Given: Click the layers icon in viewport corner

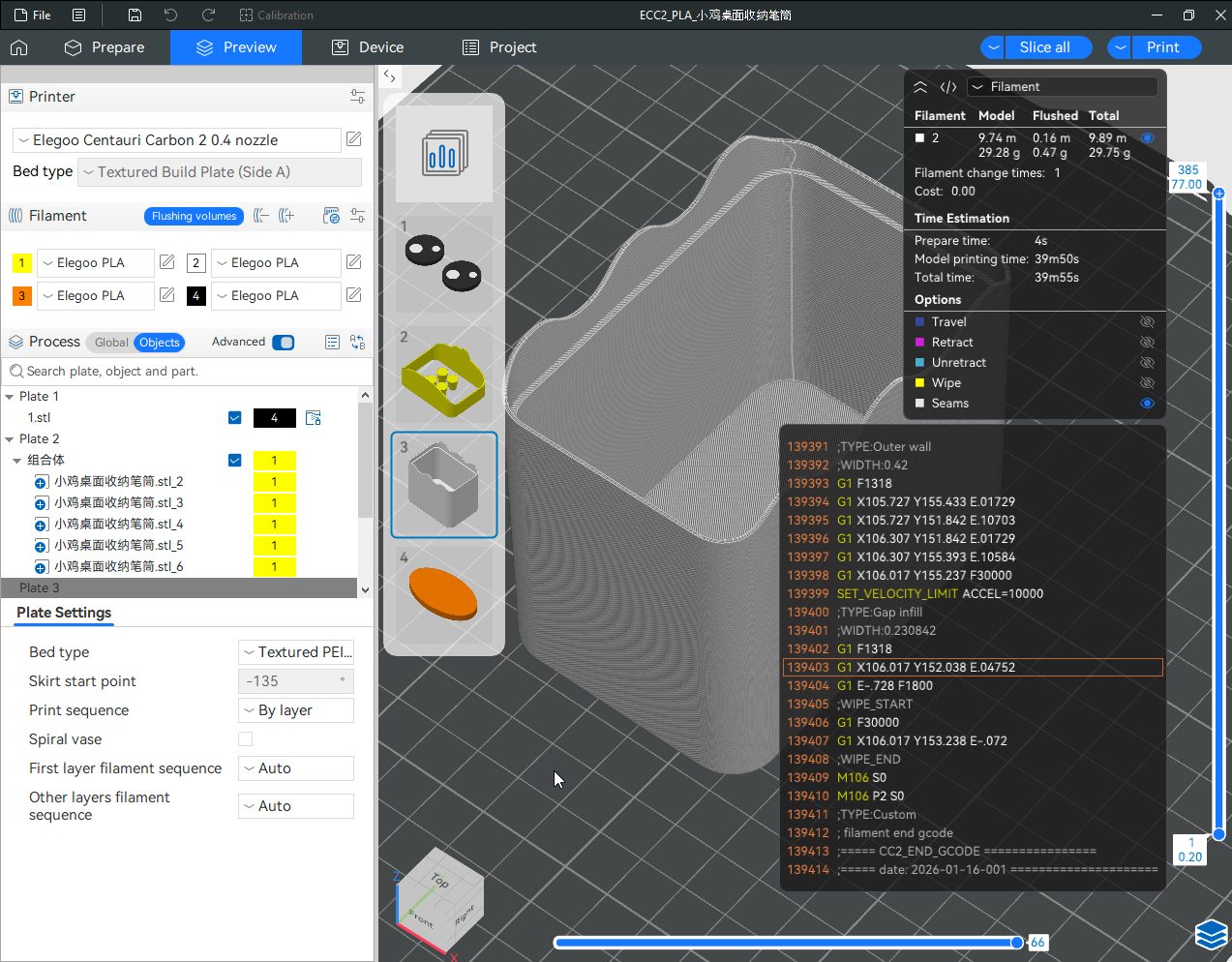Looking at the screenshot, I should point(1211,935).
